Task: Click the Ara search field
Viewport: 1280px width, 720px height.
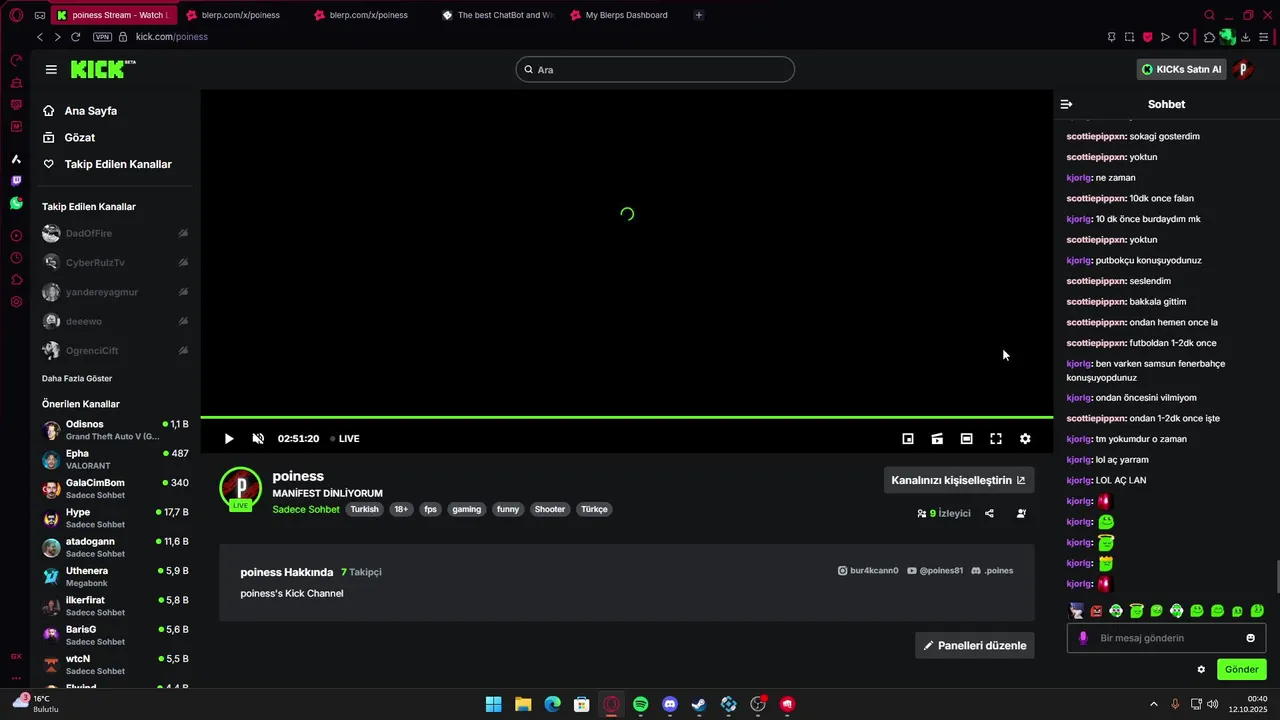Action: pyautogui.click(x=655, y=69)
